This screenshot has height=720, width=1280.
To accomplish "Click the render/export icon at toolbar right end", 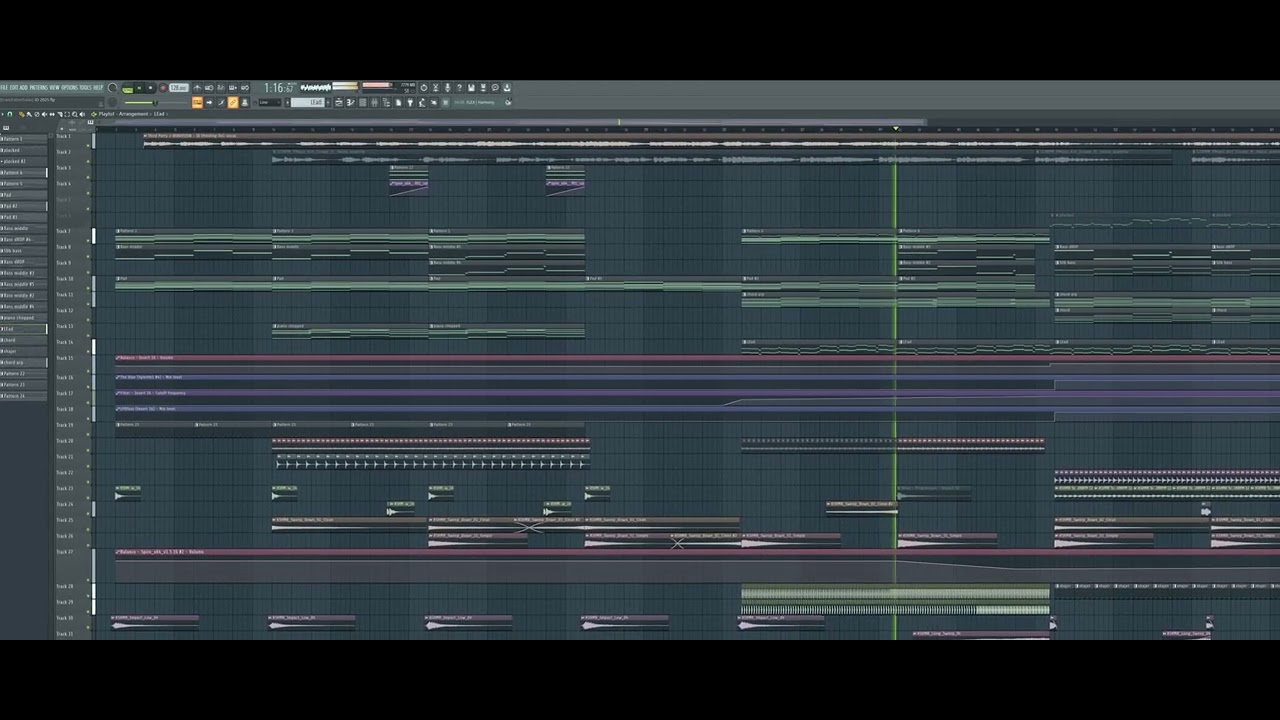I will (507, 88).
